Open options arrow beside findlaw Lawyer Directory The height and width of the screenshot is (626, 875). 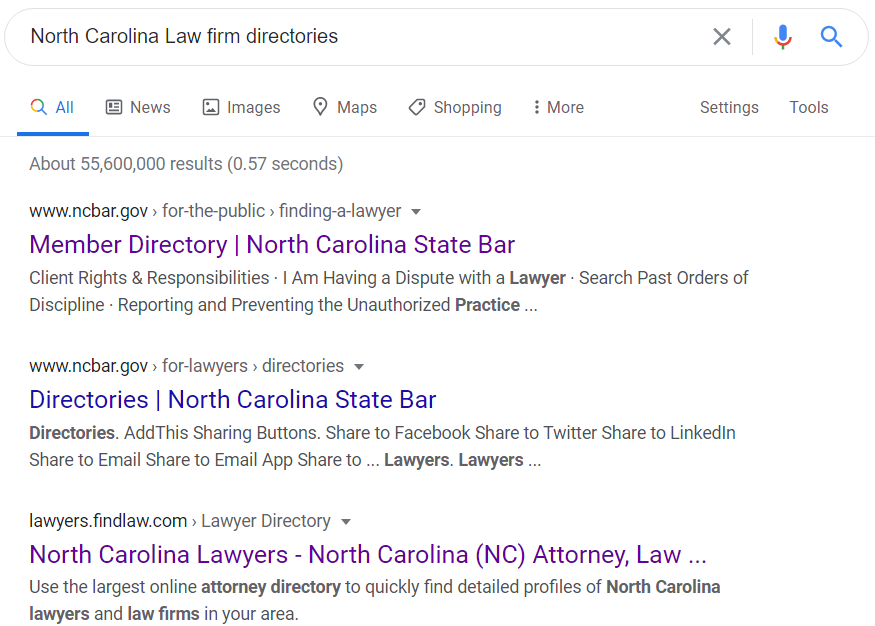[345, 522]
